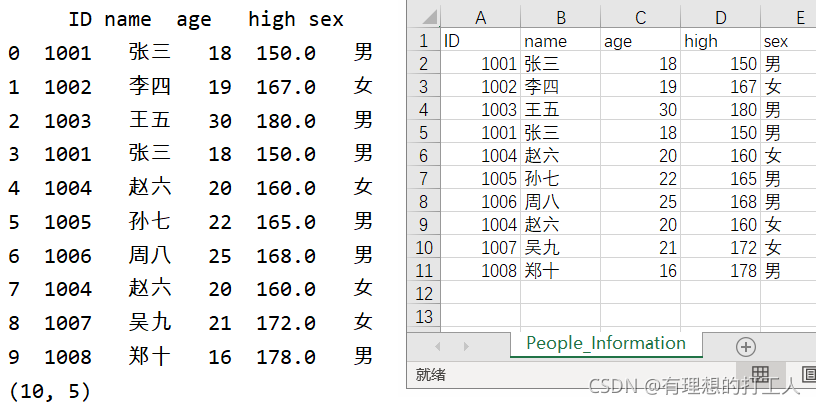Click 167.0 in the printed DataFrame output

tap(286, 86)
